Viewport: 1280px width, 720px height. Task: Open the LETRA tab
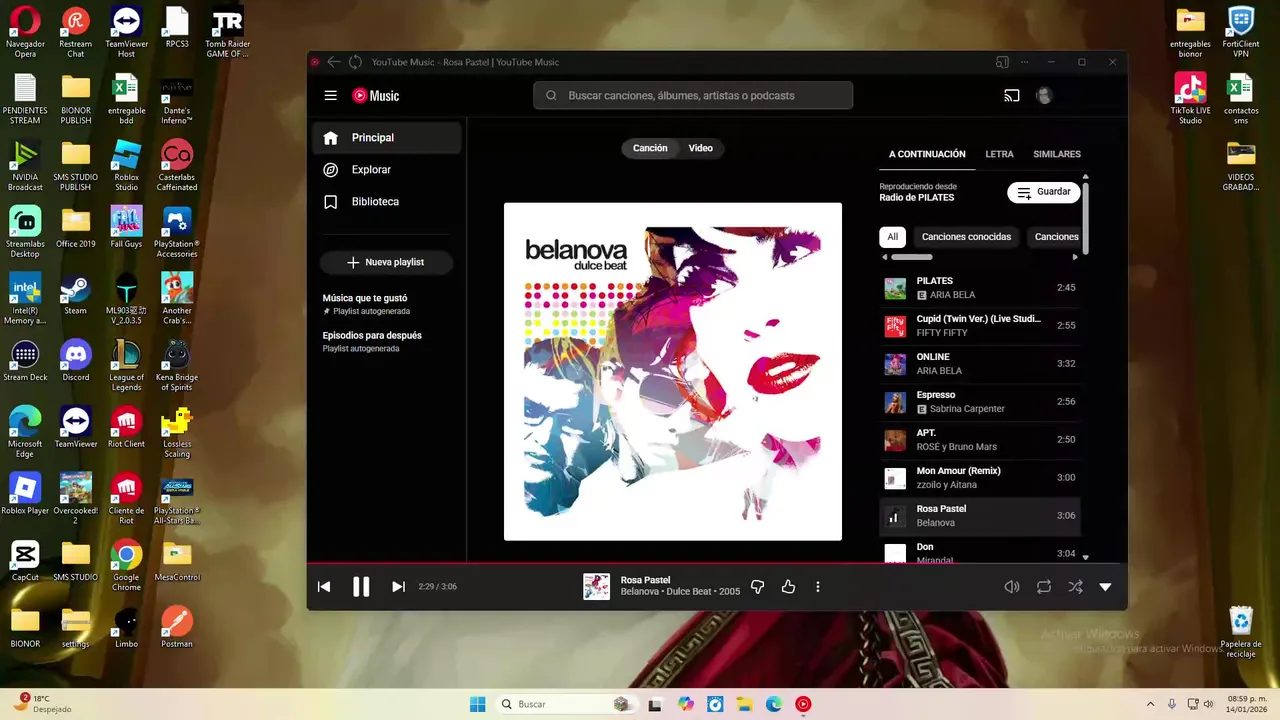pos(999,154)
